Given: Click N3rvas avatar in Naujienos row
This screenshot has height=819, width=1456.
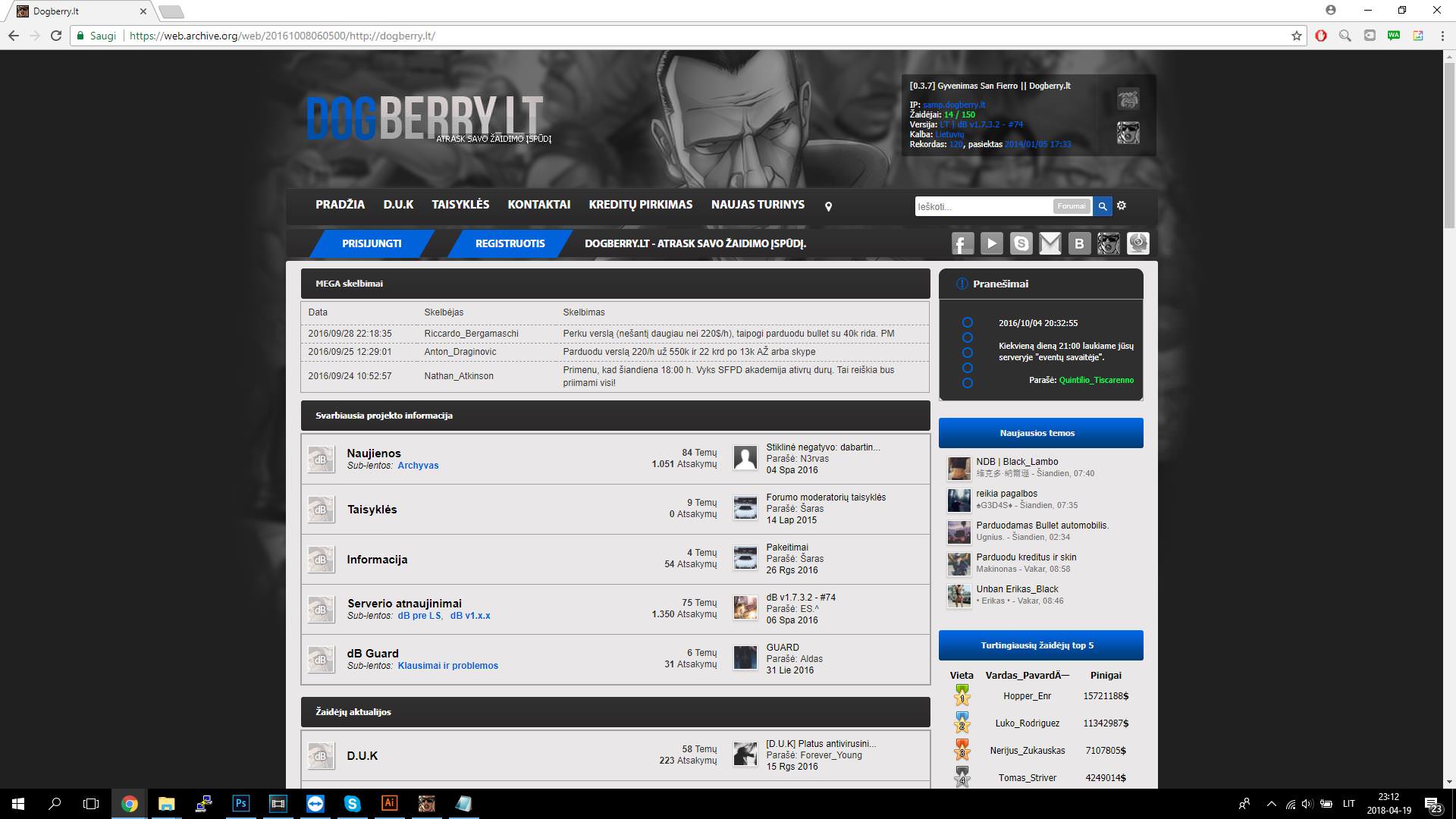Looking at the screenshot, I should click(x=745, y=458).
